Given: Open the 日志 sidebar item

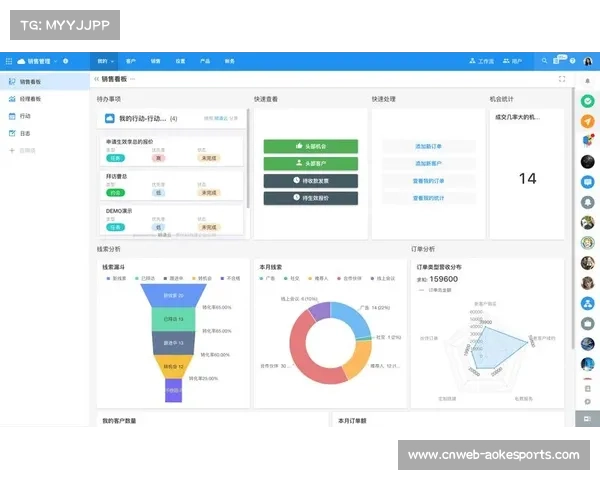Looking at the screenshot, I should (25, 133).
